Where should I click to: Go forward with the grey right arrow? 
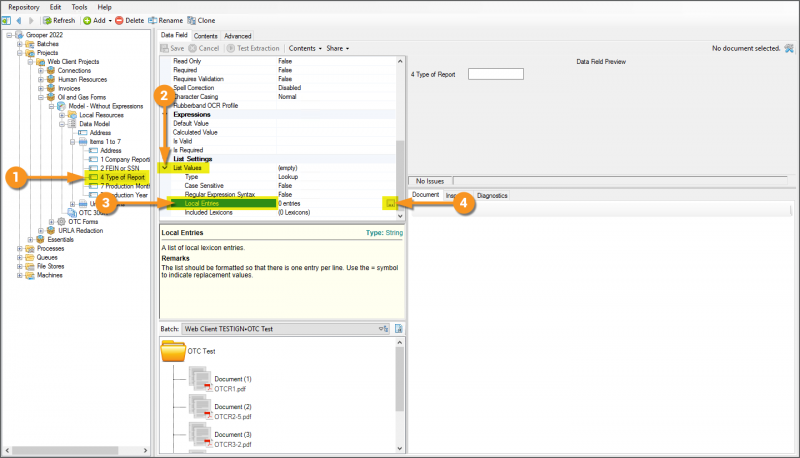pos(31,20)
